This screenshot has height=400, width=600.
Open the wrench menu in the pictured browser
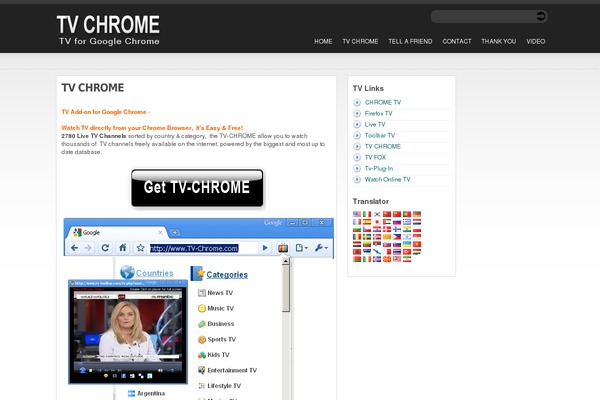[x=321, y=248]
